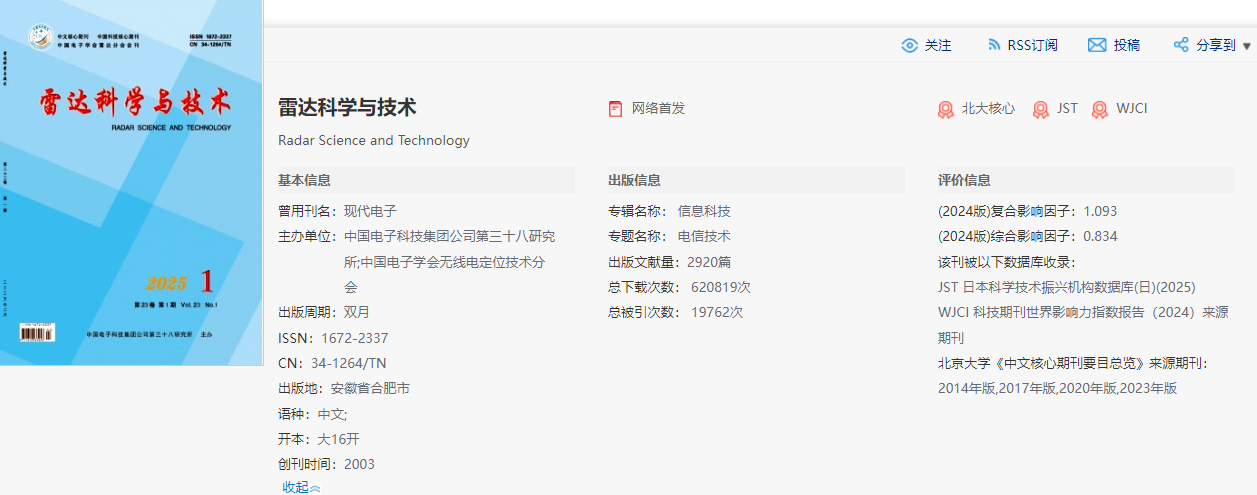Image resolution: width=1257 pixels, height=495 pixels.
Task: Click the English title Radar Science and Technology
Action: [x=374, y=140]
